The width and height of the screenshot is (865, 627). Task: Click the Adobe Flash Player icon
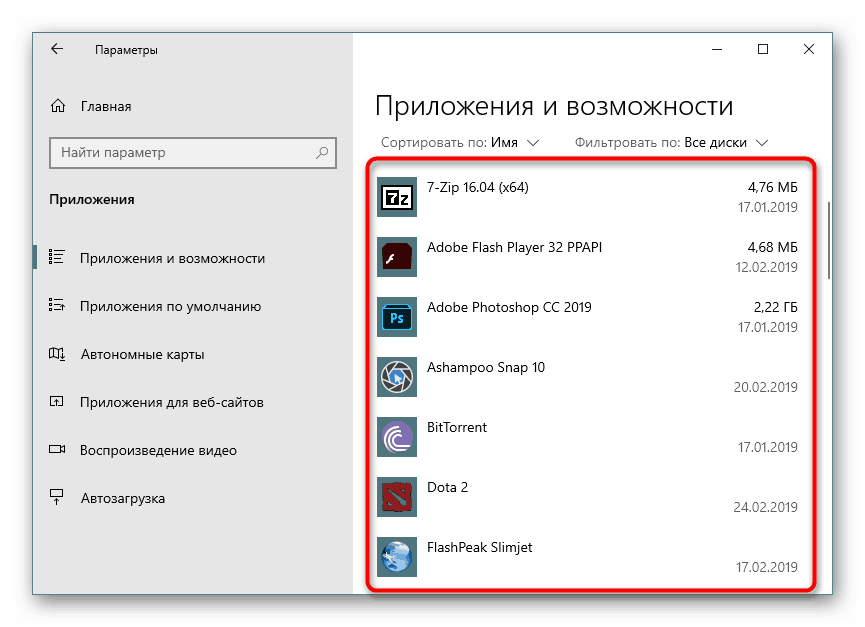[397, 257]
